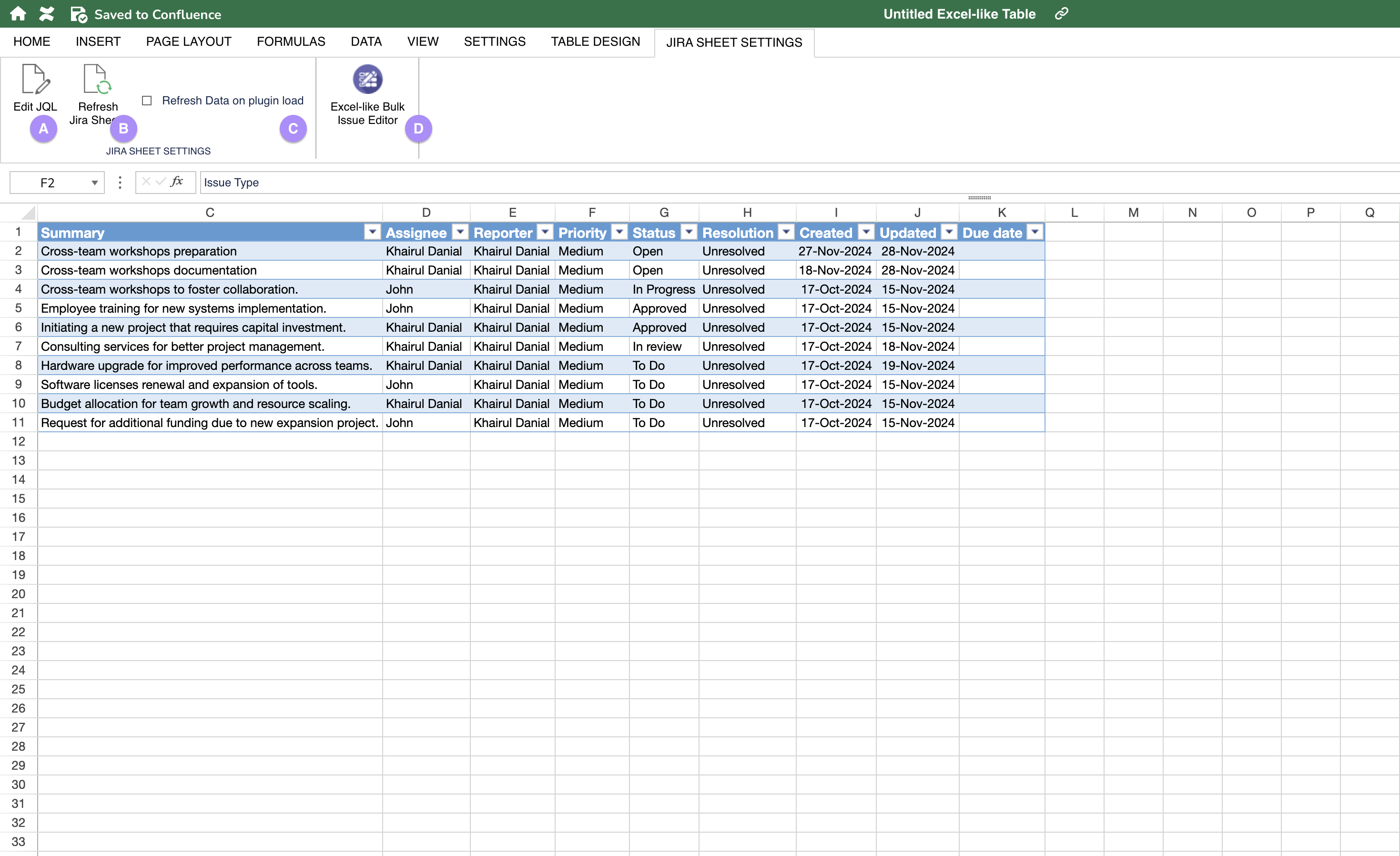
Task: Click the Untitled Excel-like Table title
Action: 959,14
